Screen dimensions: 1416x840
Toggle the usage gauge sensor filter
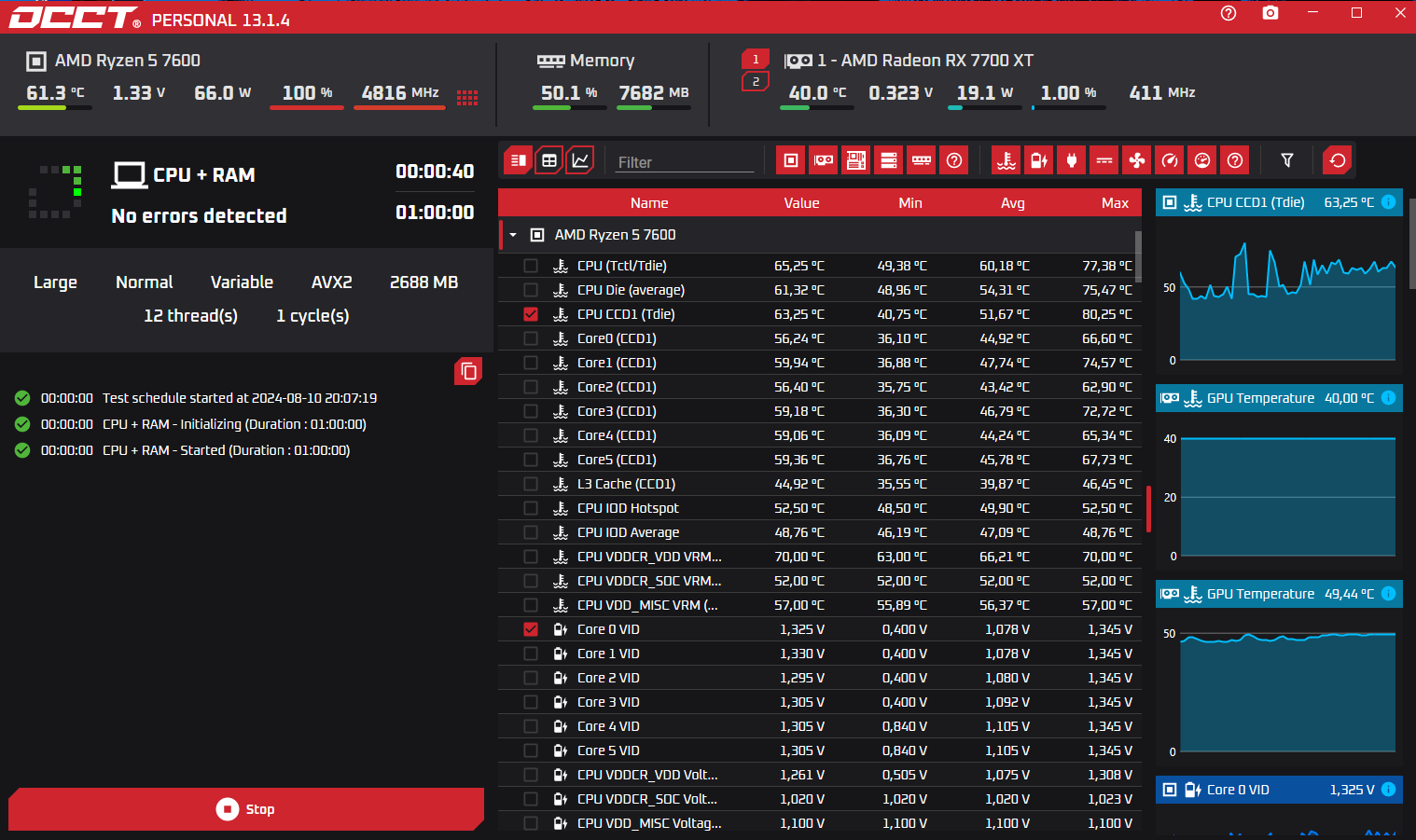coord(1202,160)
